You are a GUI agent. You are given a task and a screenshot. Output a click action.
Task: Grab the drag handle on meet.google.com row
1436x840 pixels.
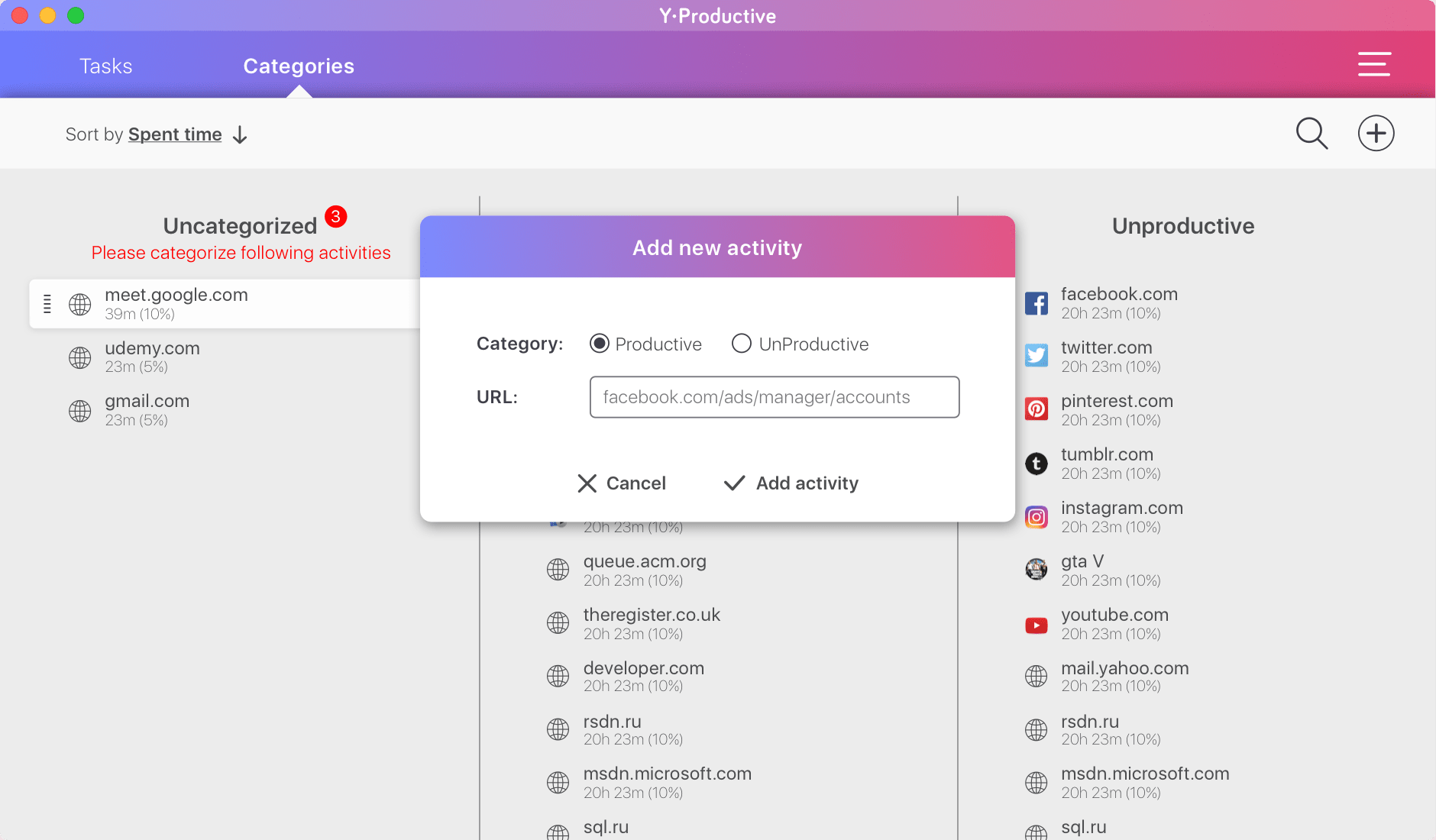pyautogui.click(x=47, y=304)
